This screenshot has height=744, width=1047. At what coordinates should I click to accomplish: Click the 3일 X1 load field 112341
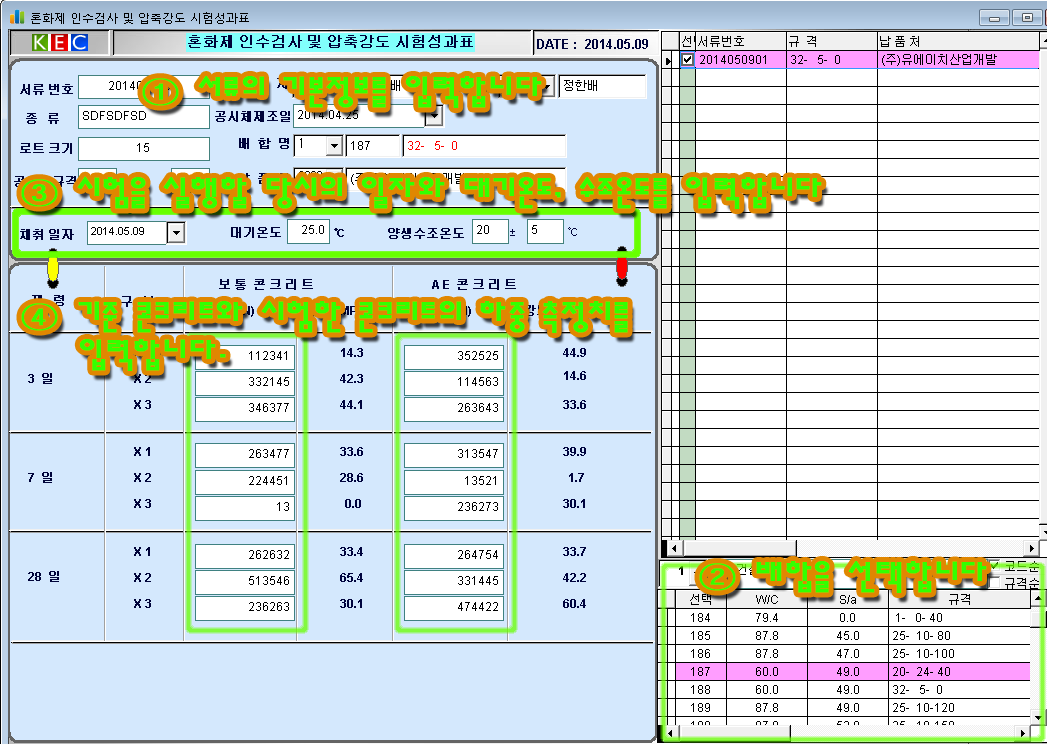244,356
